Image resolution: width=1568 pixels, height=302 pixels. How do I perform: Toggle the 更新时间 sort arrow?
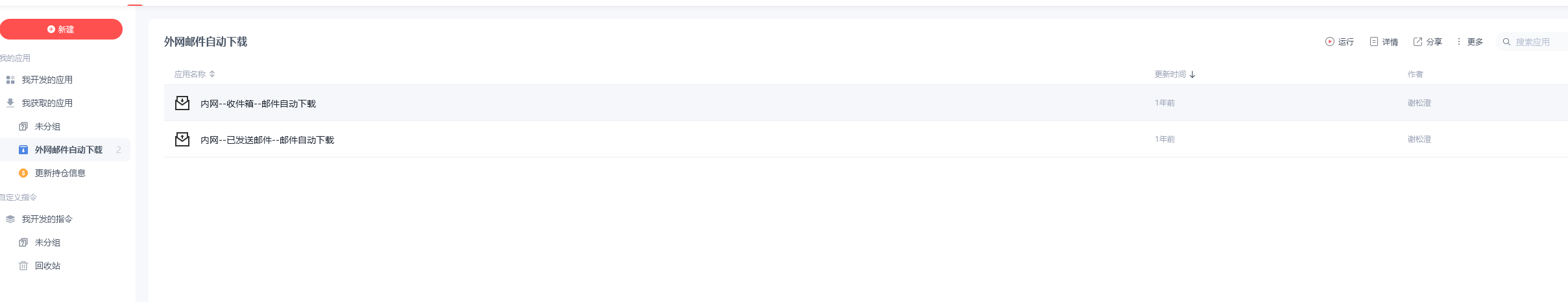(1192, 75)
